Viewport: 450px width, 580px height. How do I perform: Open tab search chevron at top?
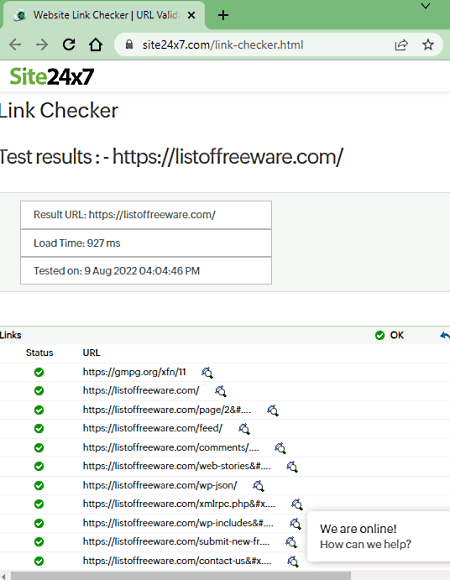pyautogui.click(x=426, y=6)
